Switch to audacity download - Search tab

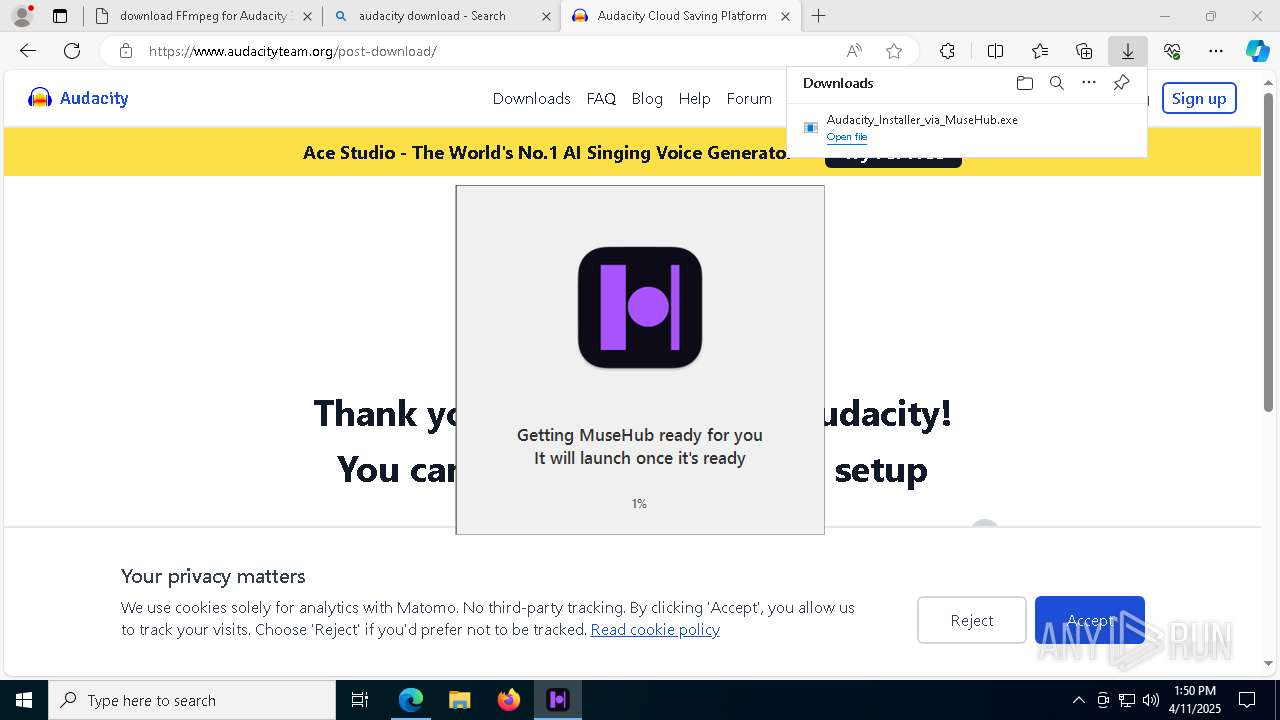[442, 16]
